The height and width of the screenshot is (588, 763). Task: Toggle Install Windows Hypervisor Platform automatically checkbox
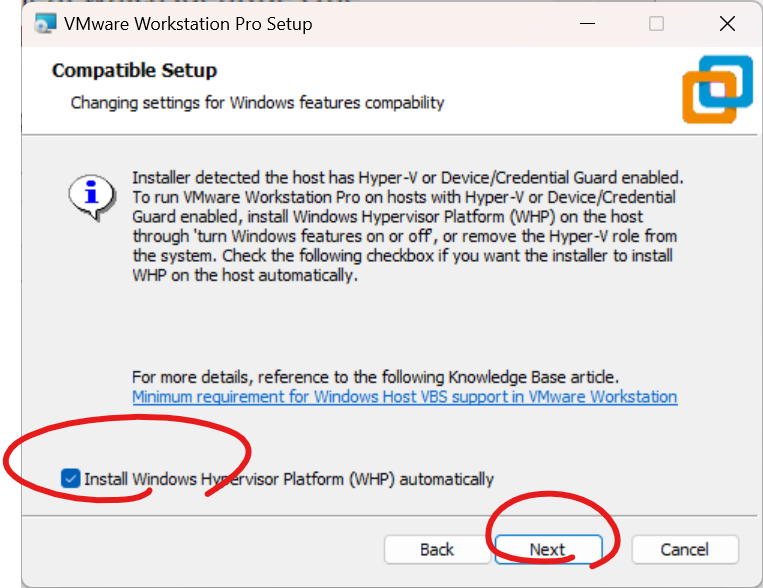[71, 478]
